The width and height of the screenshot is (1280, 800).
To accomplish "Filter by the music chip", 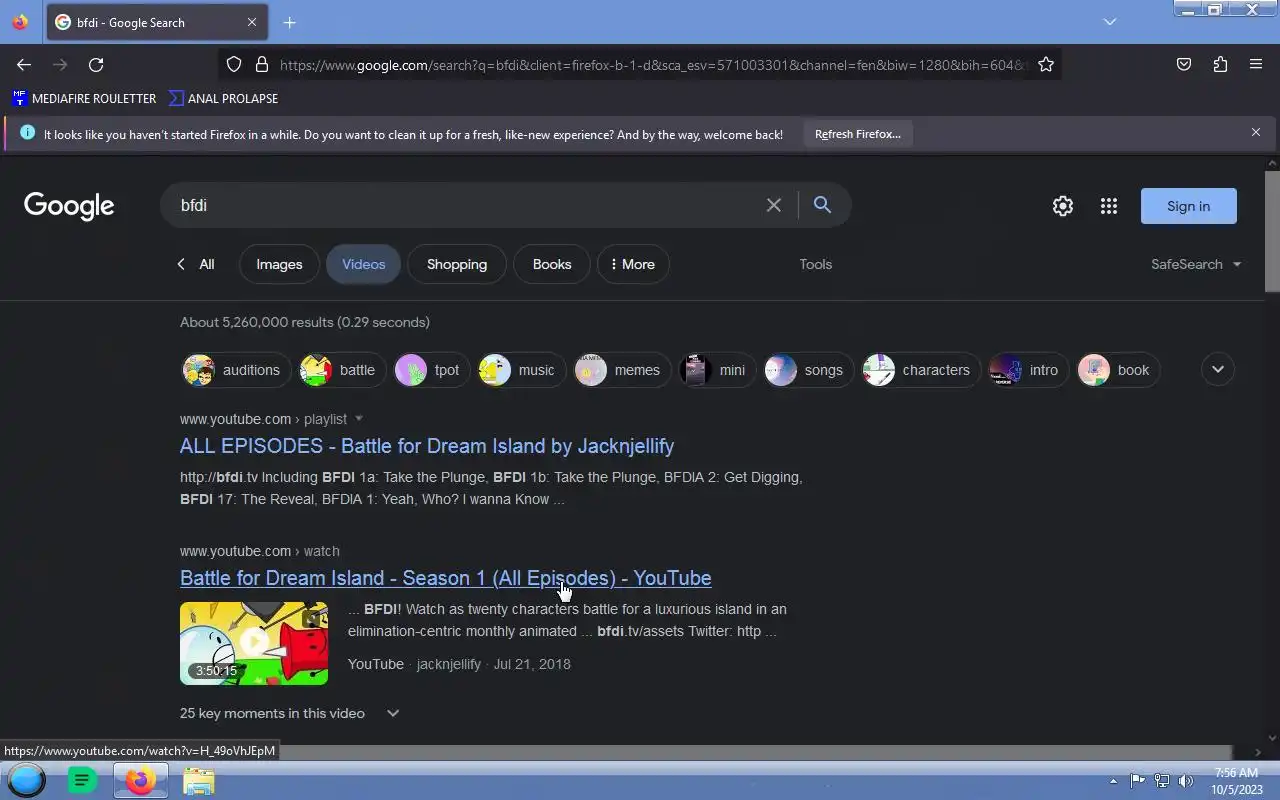I will pos(521,370).
